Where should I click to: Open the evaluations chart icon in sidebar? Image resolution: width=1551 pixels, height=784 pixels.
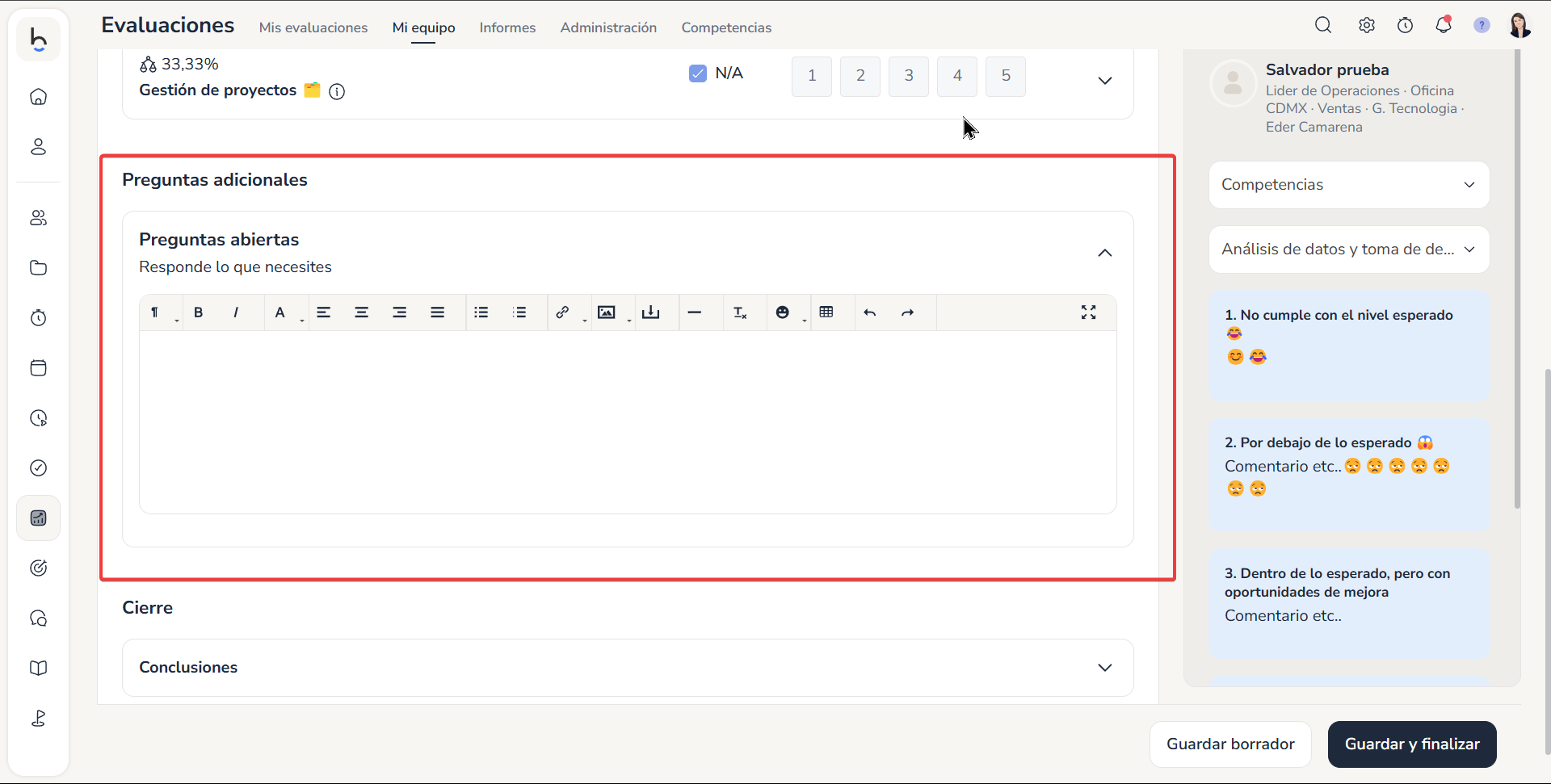point(39,518)
